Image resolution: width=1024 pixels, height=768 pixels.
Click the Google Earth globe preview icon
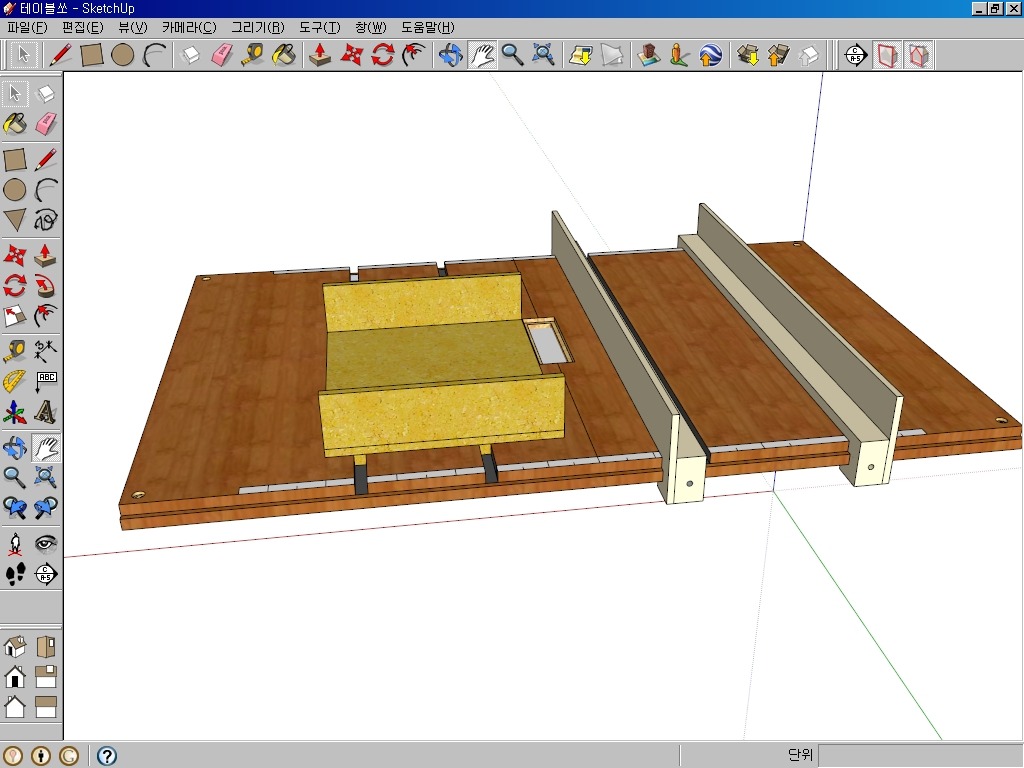711,55
